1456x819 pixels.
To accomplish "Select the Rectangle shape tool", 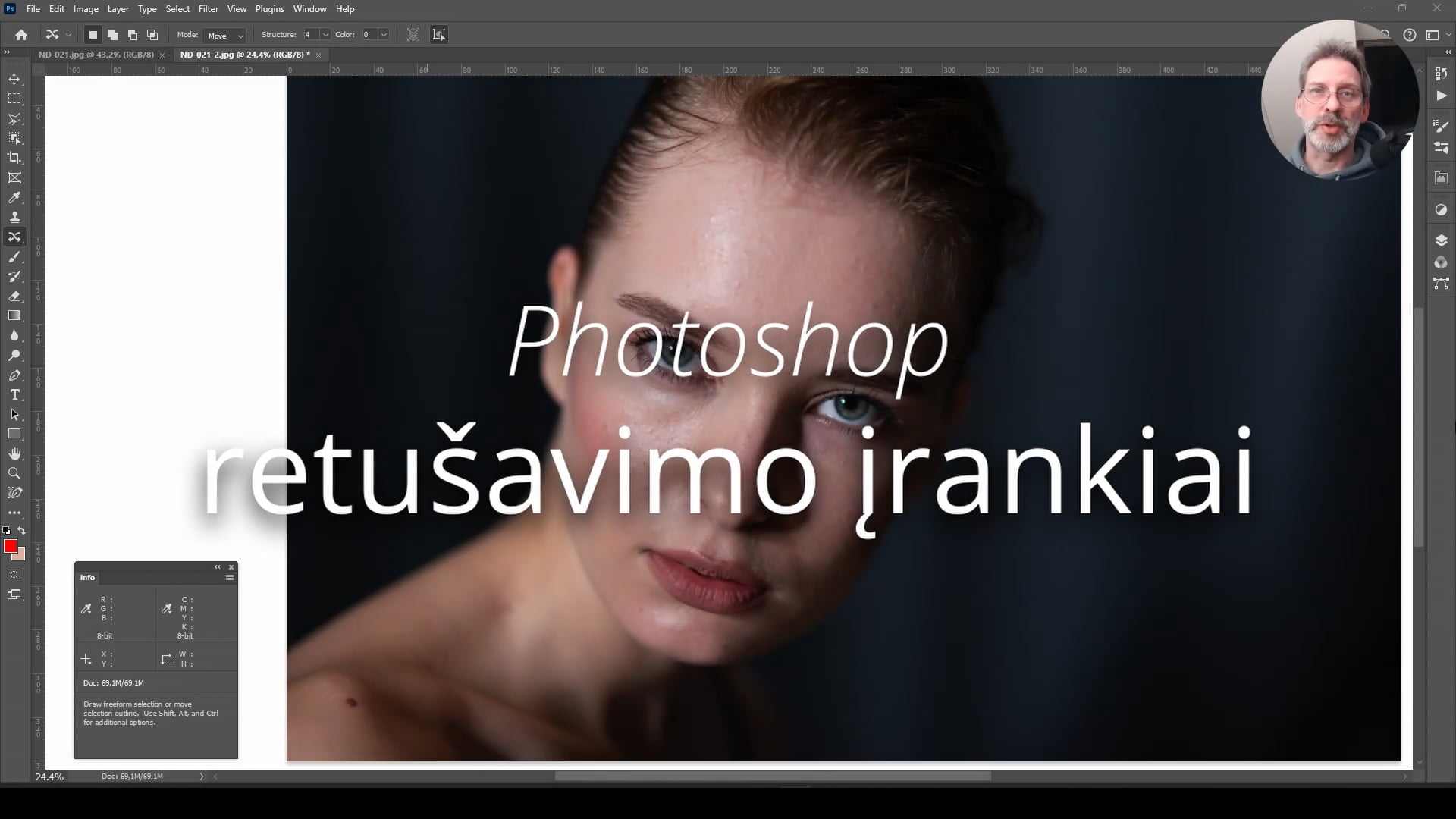I will [x=14, y=434].
